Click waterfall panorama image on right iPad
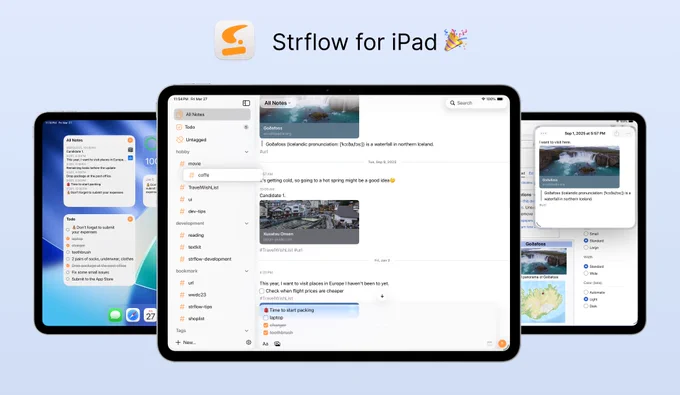Image resolution: width=680 pixels, height=395 pixels. [x=543, y=261]
